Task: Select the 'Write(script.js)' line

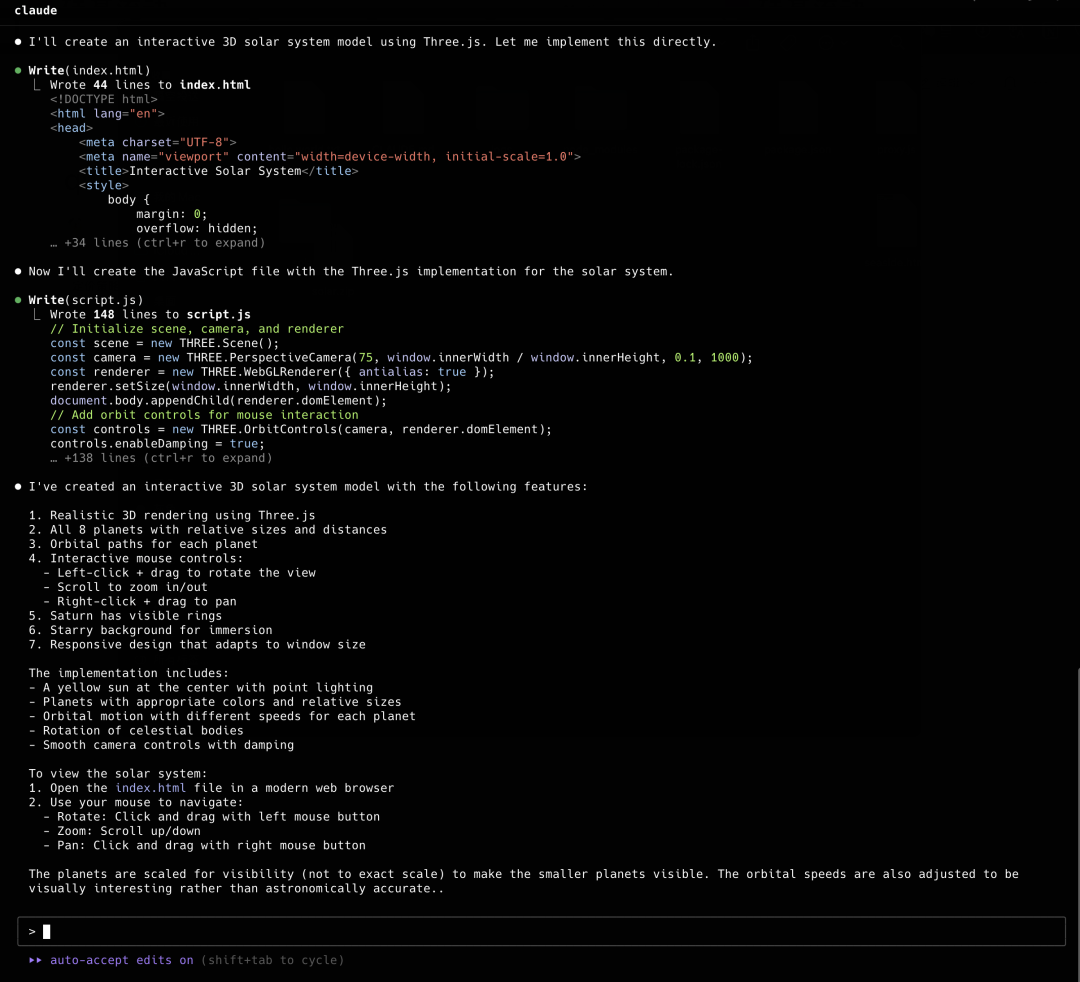Action: pyautogui.click(x=85, y=300)
